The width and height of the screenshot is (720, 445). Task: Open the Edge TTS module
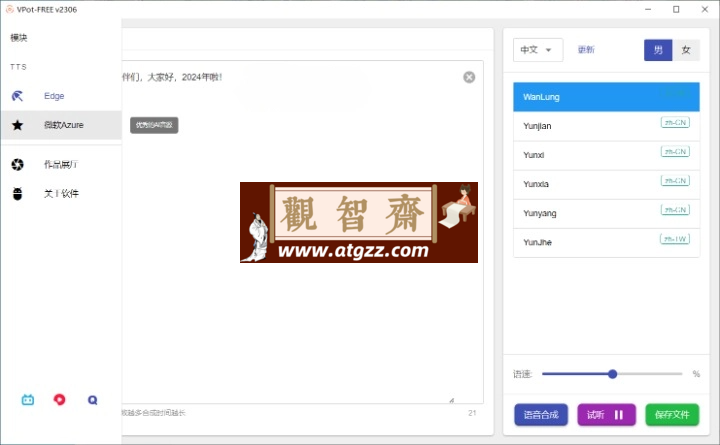pyautogui.click(x=61, y=96)
